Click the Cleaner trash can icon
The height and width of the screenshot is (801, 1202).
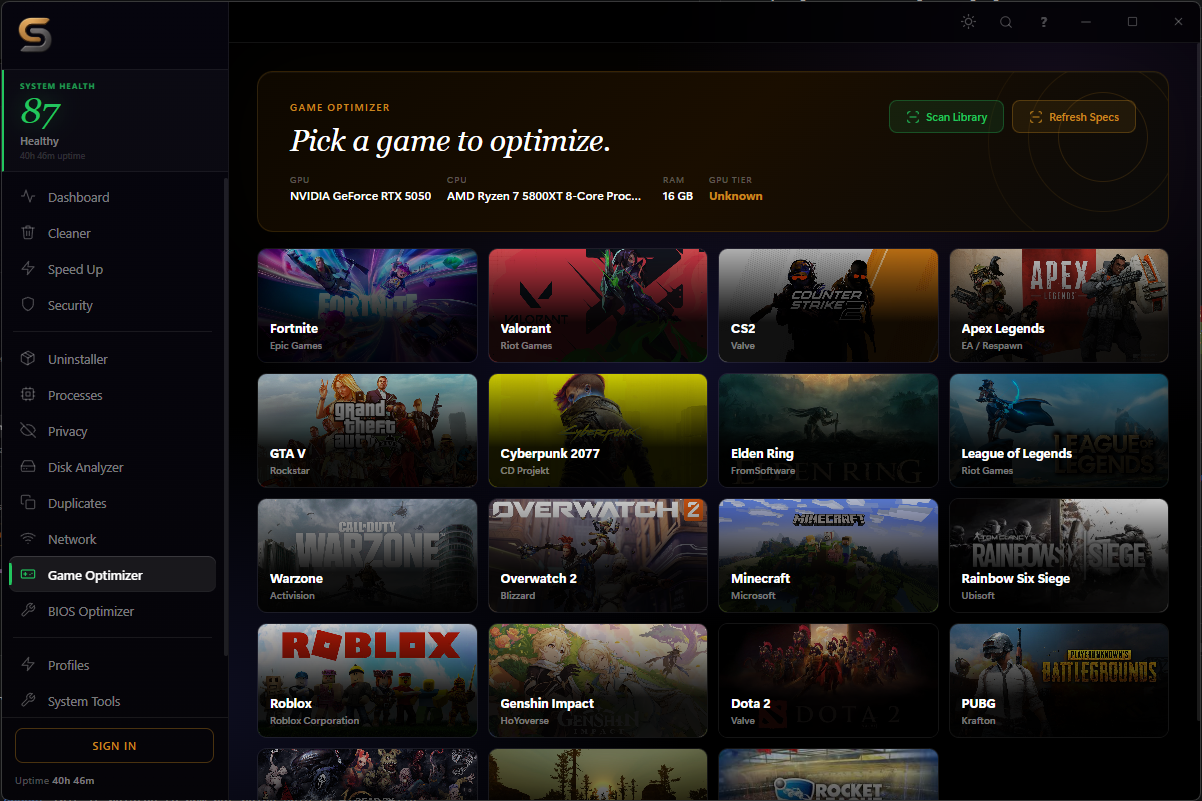(28, 233)
